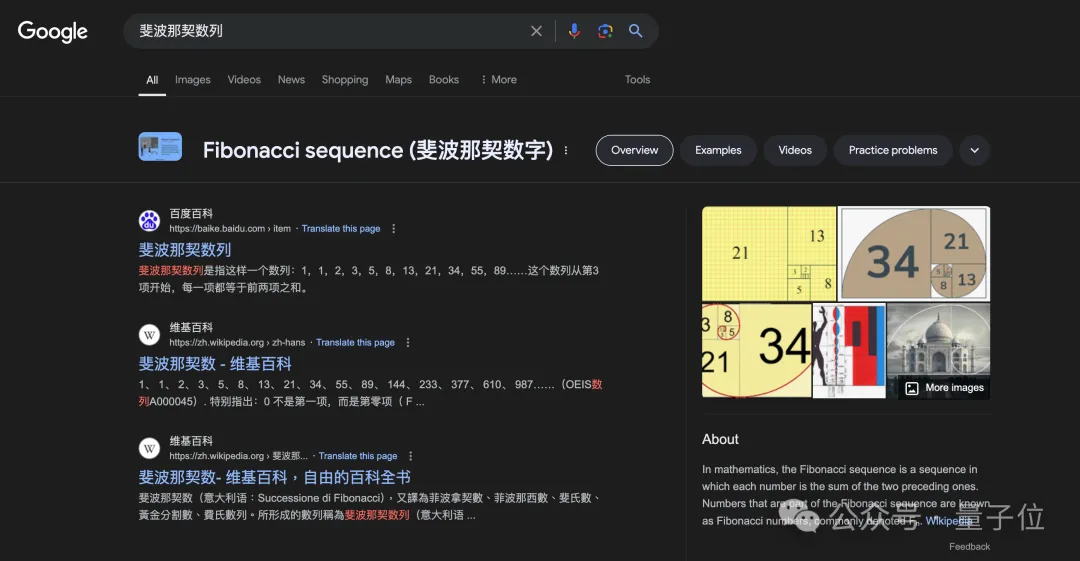Click the magnifying glass search icon
The image size is (1080, 561).
click(635, 31)
